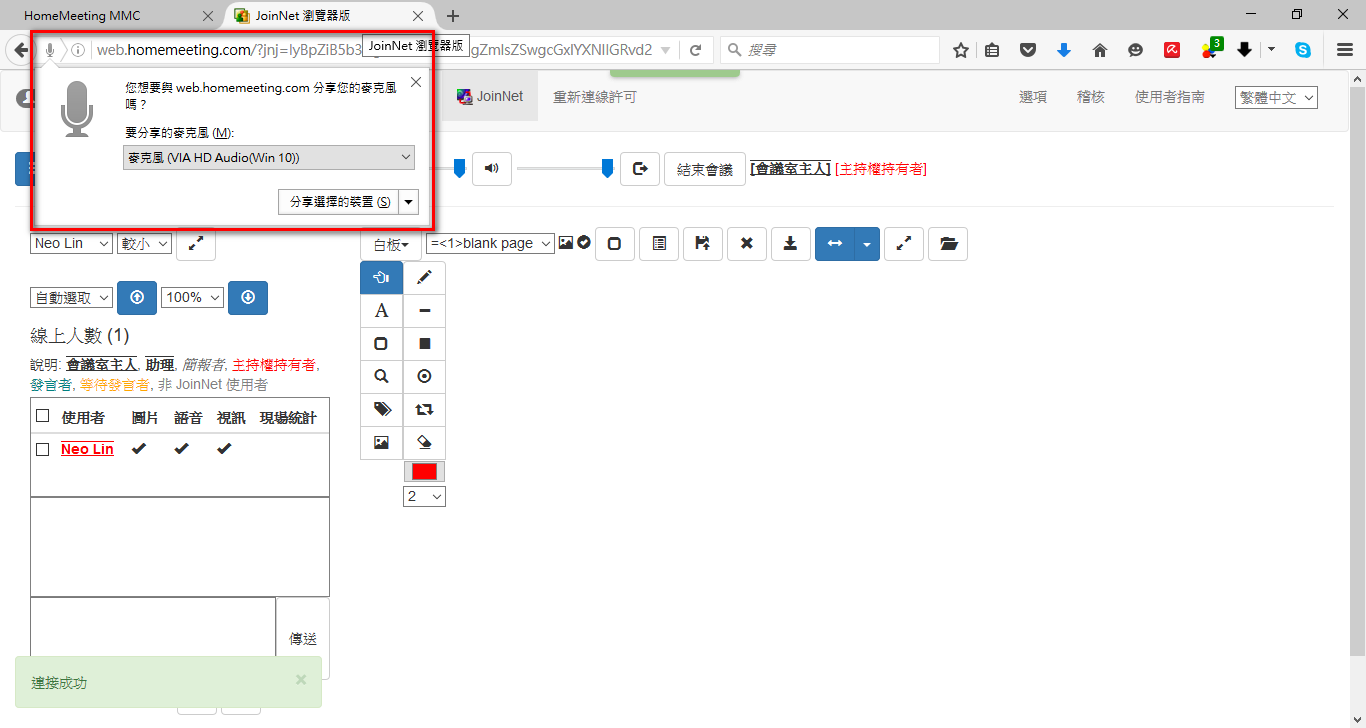Screen dimensions: 1366x728
Task: Select the pencil drawing tool
Action: pyautogui.click(x=424, y=278)
